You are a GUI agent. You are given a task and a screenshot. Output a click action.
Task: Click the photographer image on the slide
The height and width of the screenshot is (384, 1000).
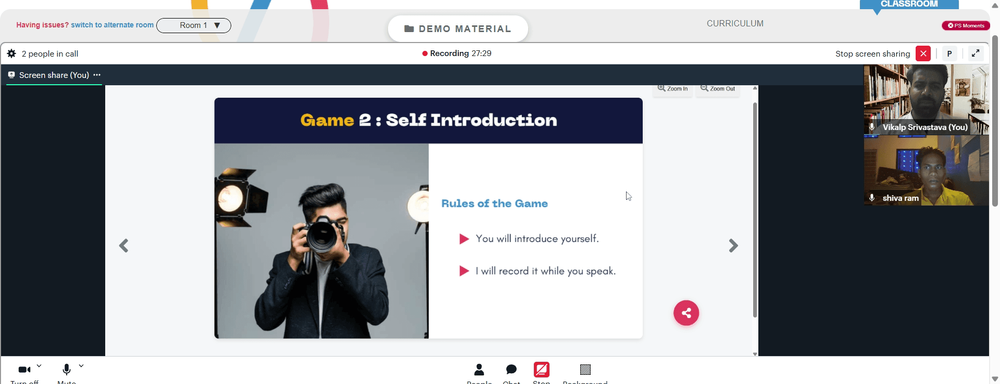click(321, 241)
